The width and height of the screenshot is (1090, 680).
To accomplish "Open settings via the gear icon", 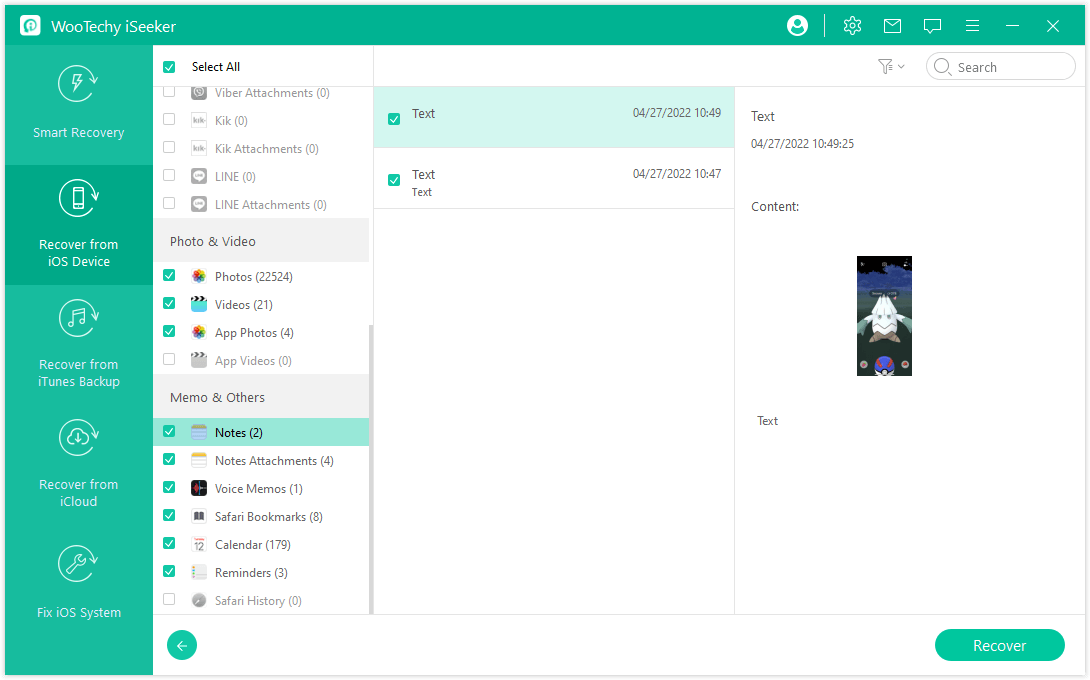I will [852, 26].
